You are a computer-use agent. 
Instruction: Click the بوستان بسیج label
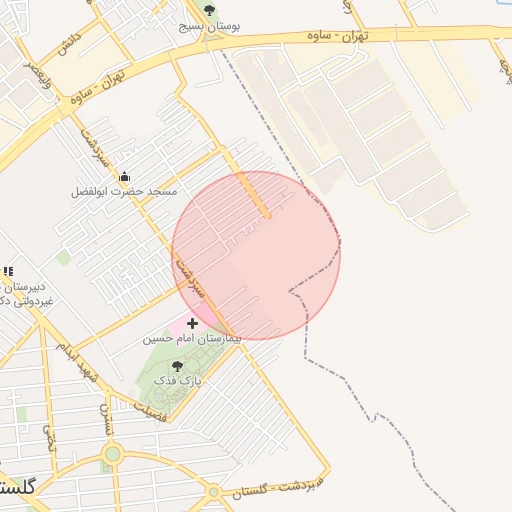click(x=209, y=27)
